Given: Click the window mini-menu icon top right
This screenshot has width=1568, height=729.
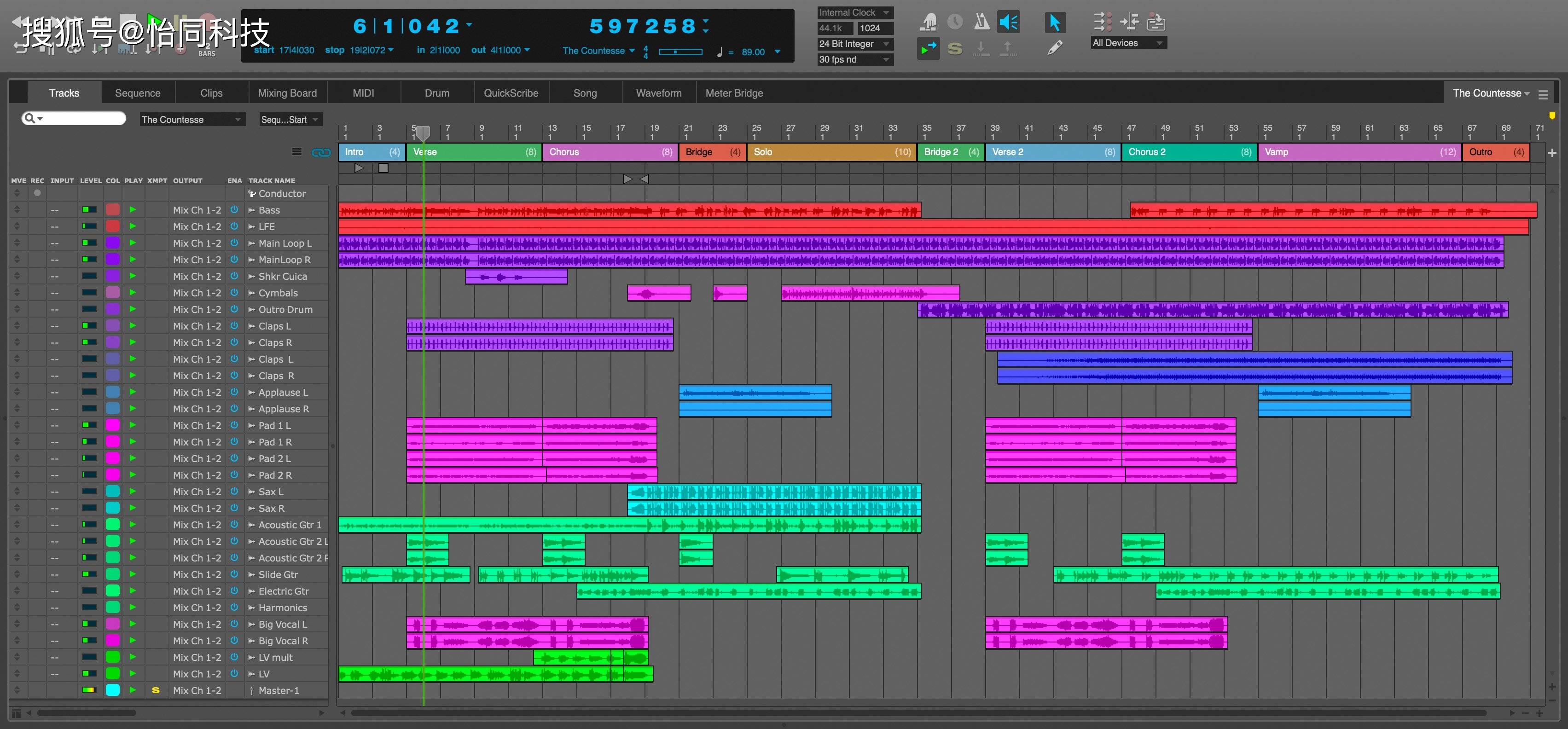Looking at the screenshot, I should (x=1543, y=94).
